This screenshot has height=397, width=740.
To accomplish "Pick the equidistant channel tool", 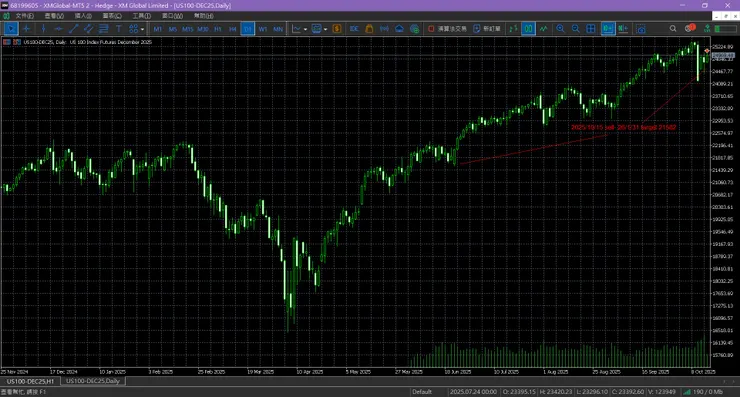I will tap(88, 29).
